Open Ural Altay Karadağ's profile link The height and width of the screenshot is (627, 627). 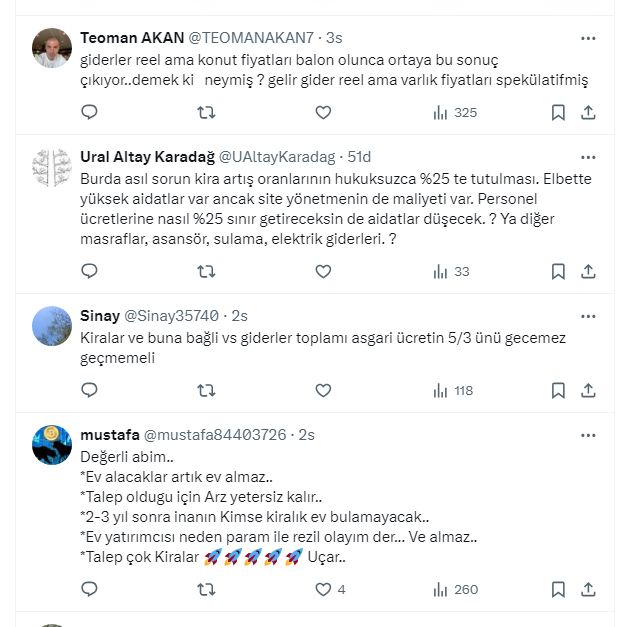(x=146, y=156)
